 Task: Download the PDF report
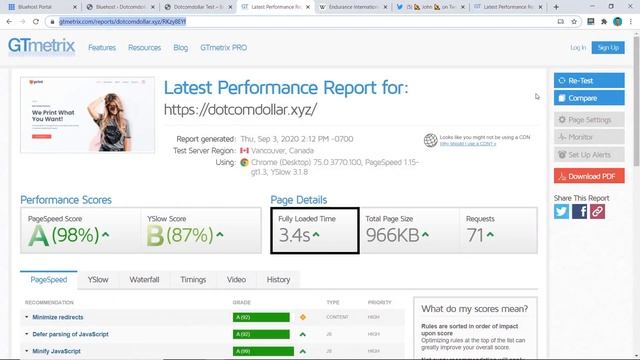[589, 176]
